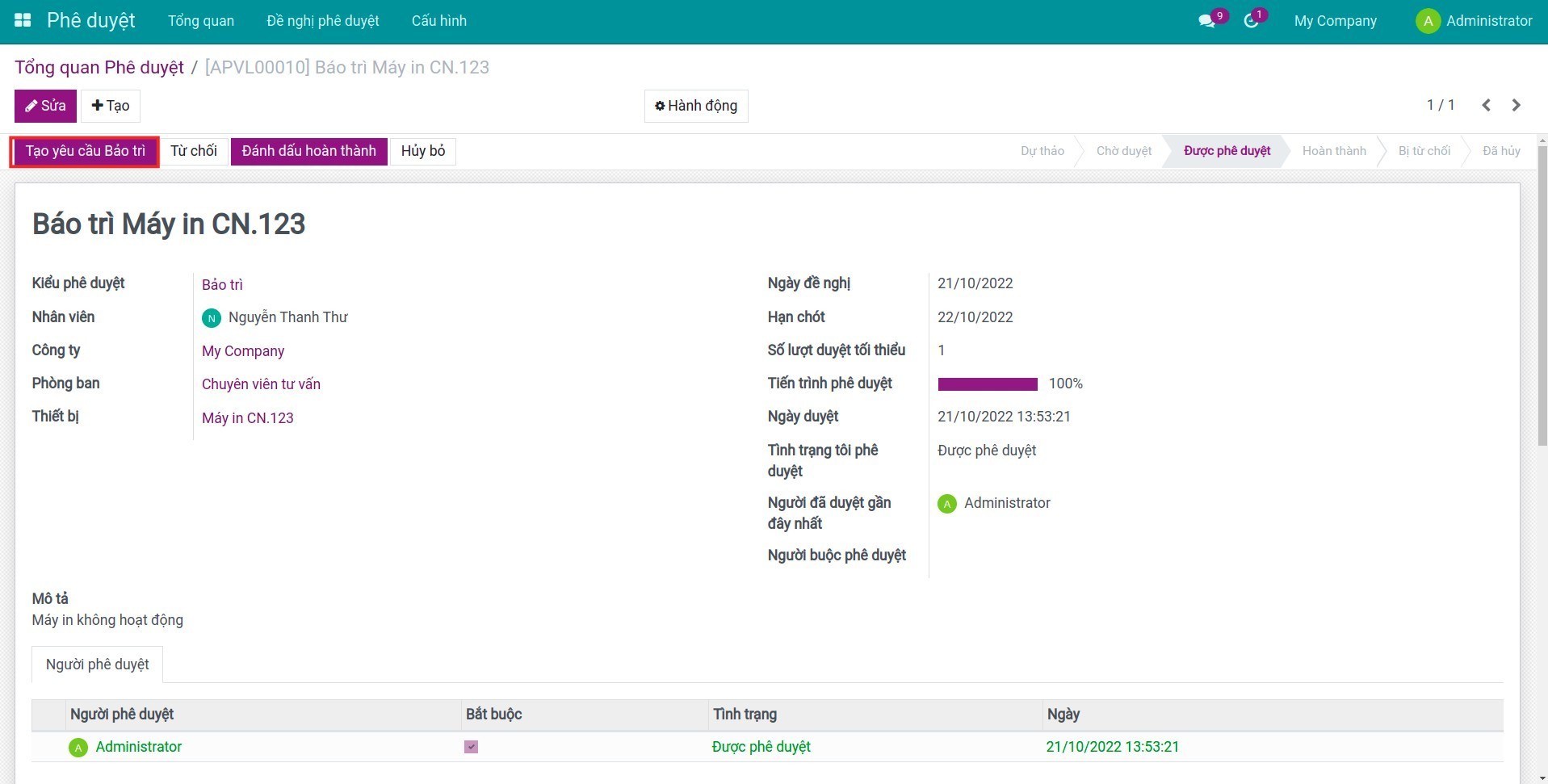Image resolution: width=1548 pixels, height=784 pixels.
Task: Toggle the Bắt buộc checkbox for Administrator
Action: (471, 747)
